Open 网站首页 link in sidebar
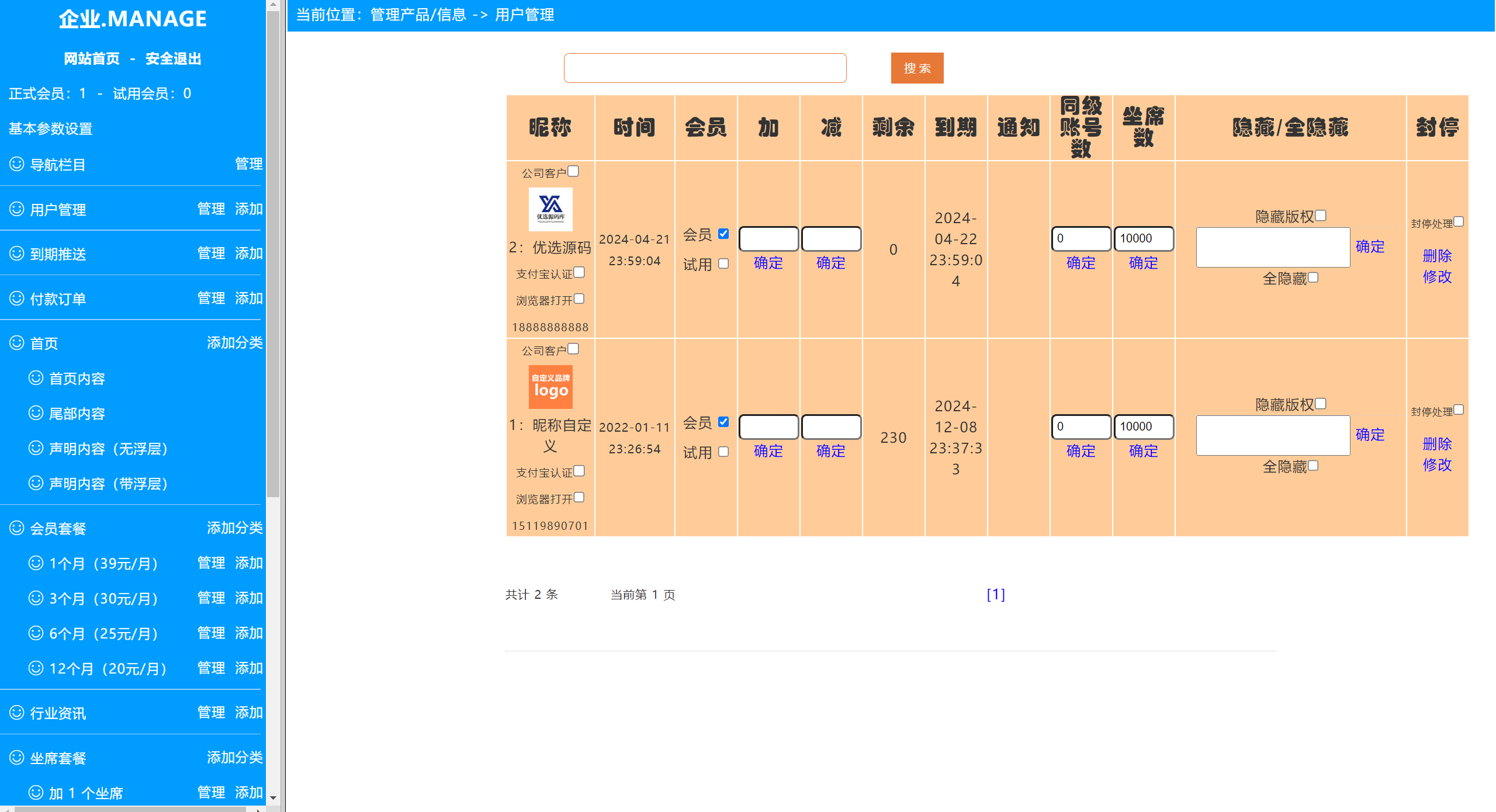This screenshot has height=812, width=1496. (x=92, y=58)
